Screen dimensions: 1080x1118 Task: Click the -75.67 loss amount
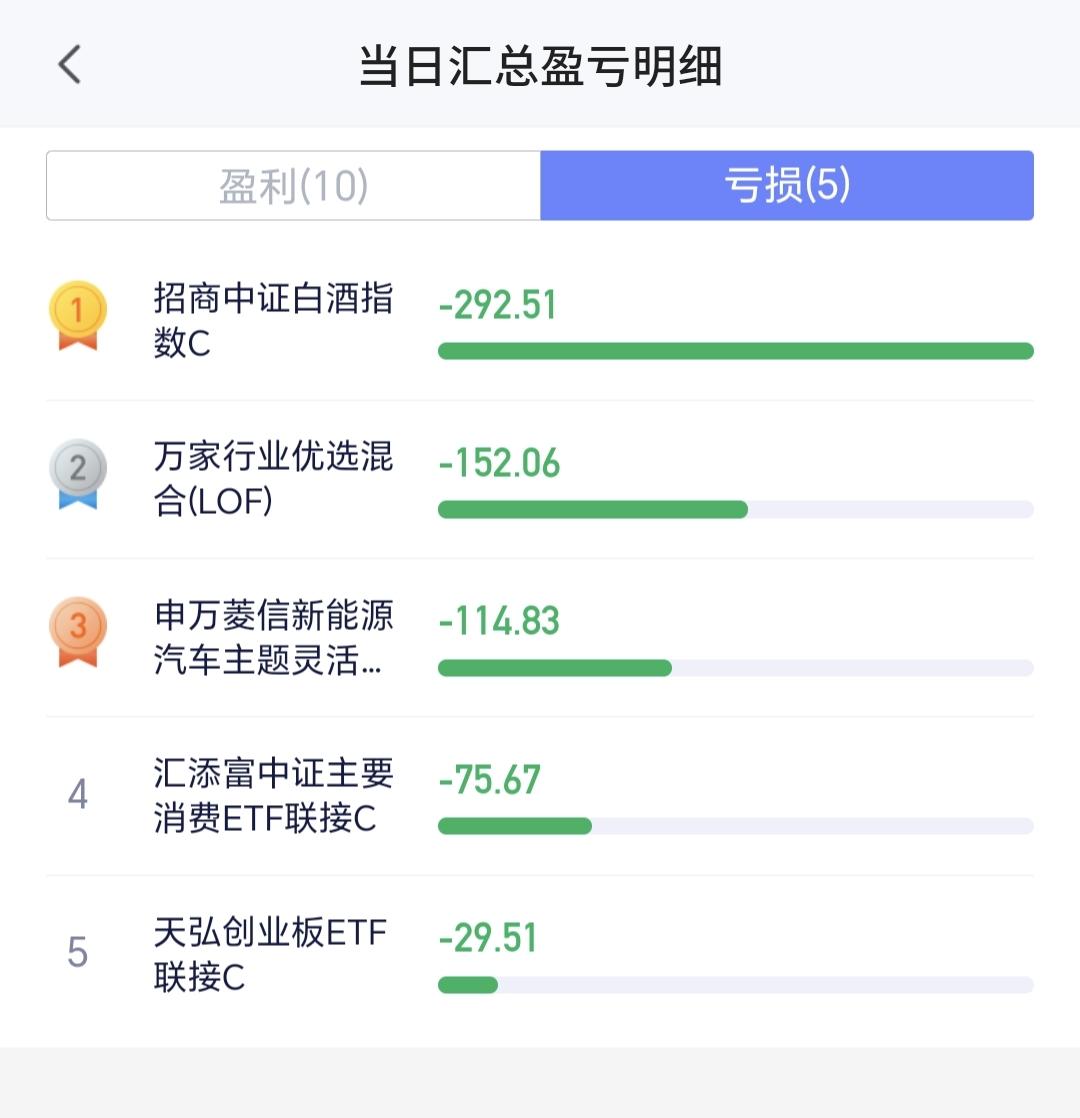(x=489, y=780)
